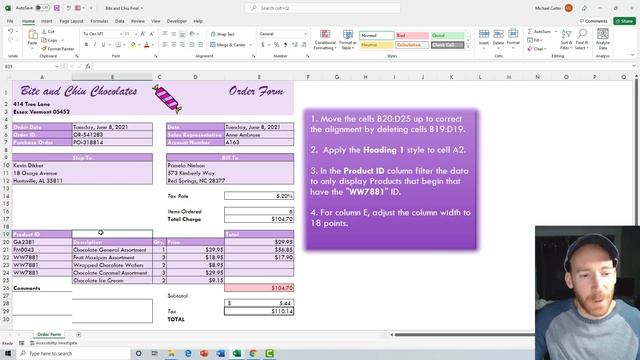Toggle Underline formatting
Viewport: 640px width, 360px height.
103,44
